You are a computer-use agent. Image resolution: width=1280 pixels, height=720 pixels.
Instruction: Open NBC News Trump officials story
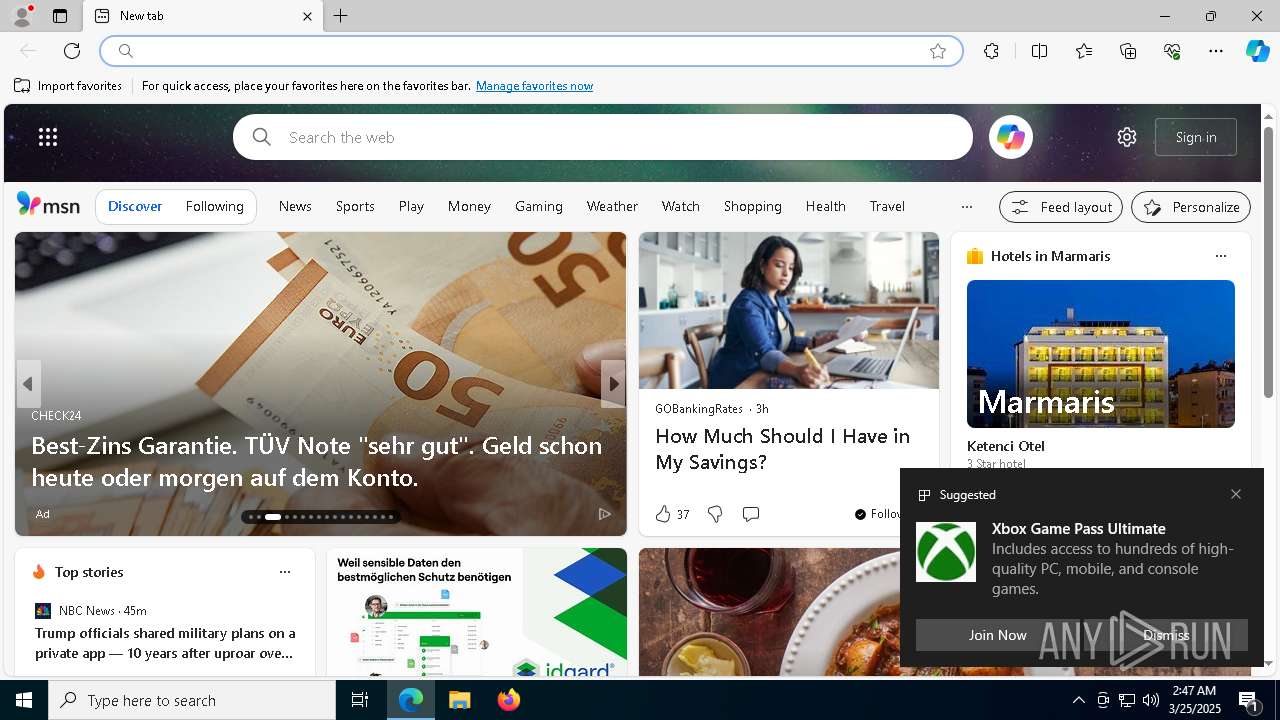tap(166, 643)
